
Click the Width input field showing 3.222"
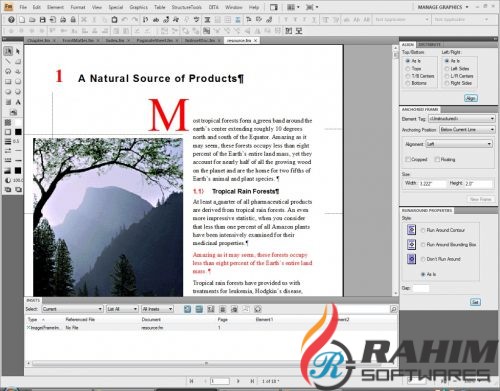(432, 183)
